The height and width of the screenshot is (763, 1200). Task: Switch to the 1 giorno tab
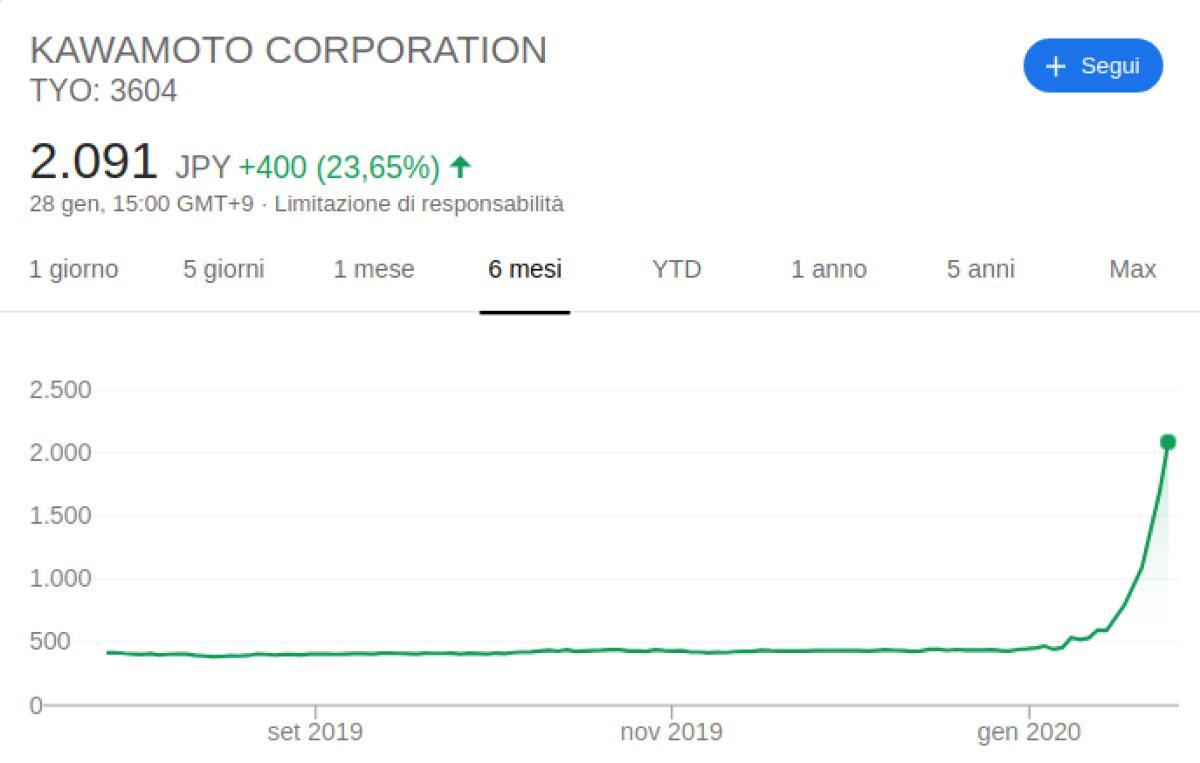pyautogui.click(x=74, y=269)
